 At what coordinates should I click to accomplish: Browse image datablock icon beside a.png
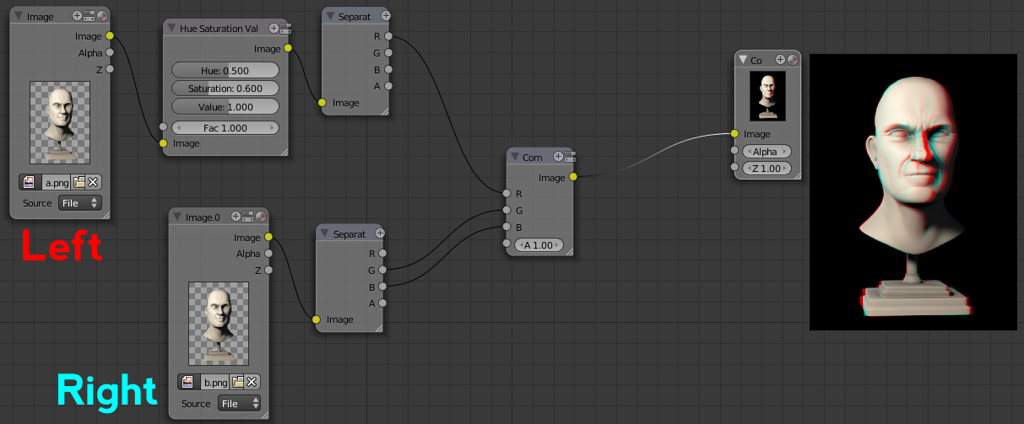[29, 182]
